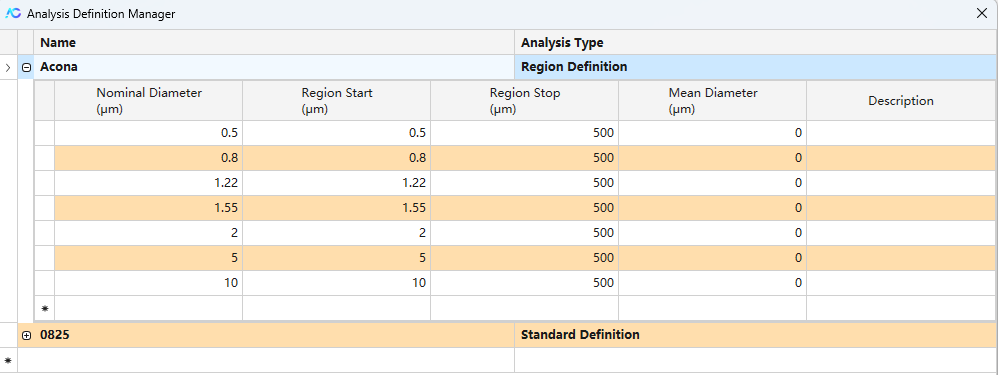The image size is (998, 375).
Task: Click Mean Diameter cell in 0.5 row
Action: click(713, 133)
